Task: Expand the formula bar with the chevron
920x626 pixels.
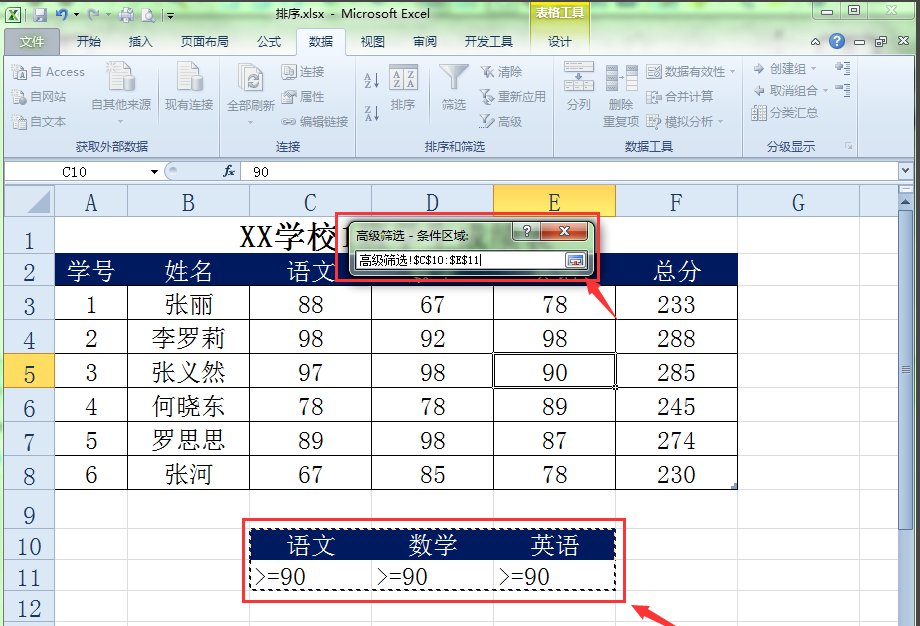Action: click(904, 171)
